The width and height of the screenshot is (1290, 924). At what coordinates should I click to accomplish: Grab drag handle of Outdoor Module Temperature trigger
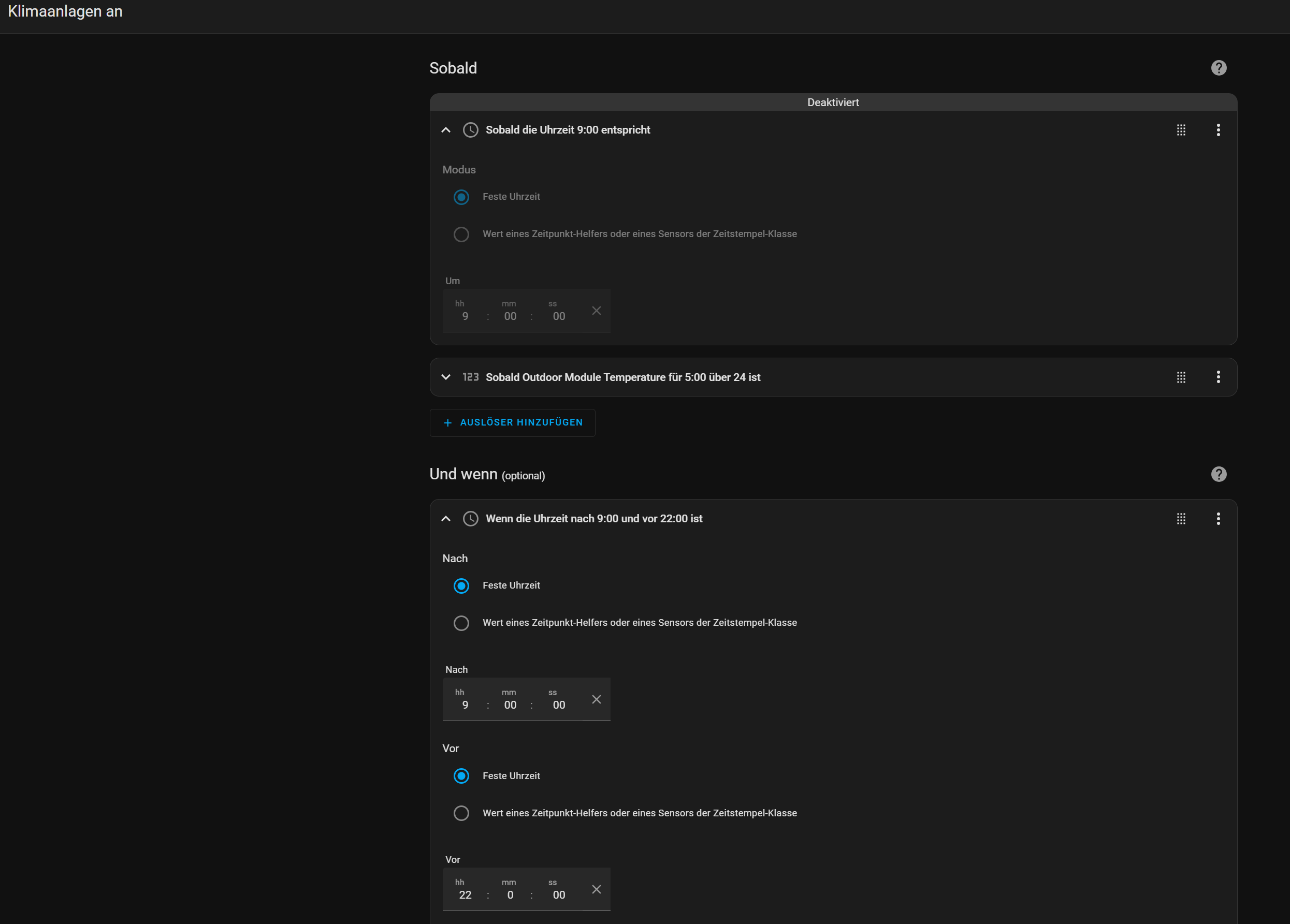pos(1181,377)
